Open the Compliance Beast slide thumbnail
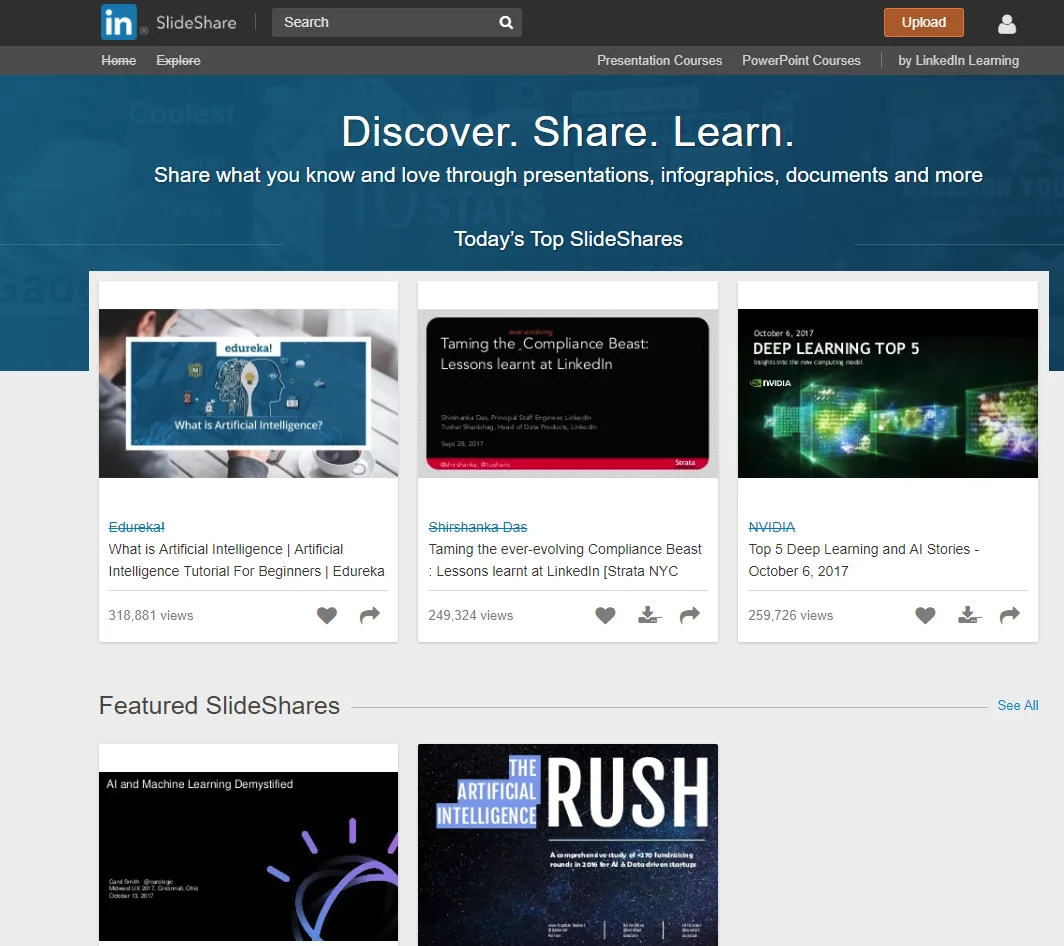 click(x=568, y=394)
